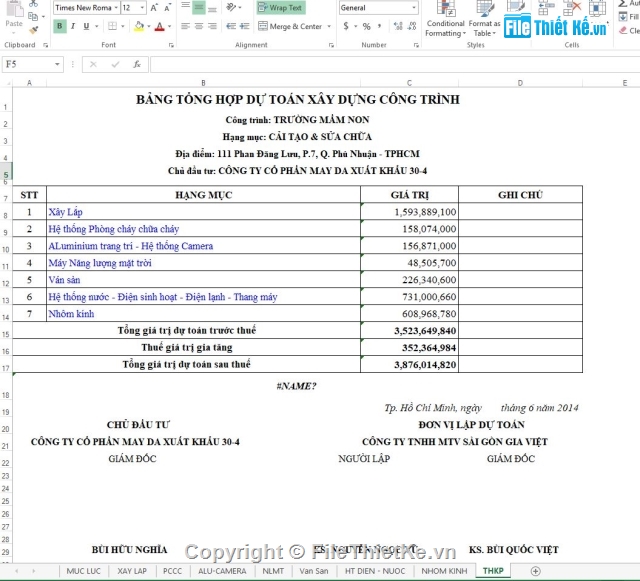640x581 pixels.
Task: Toggle Italic formatting
Action: tap(73, 26)
